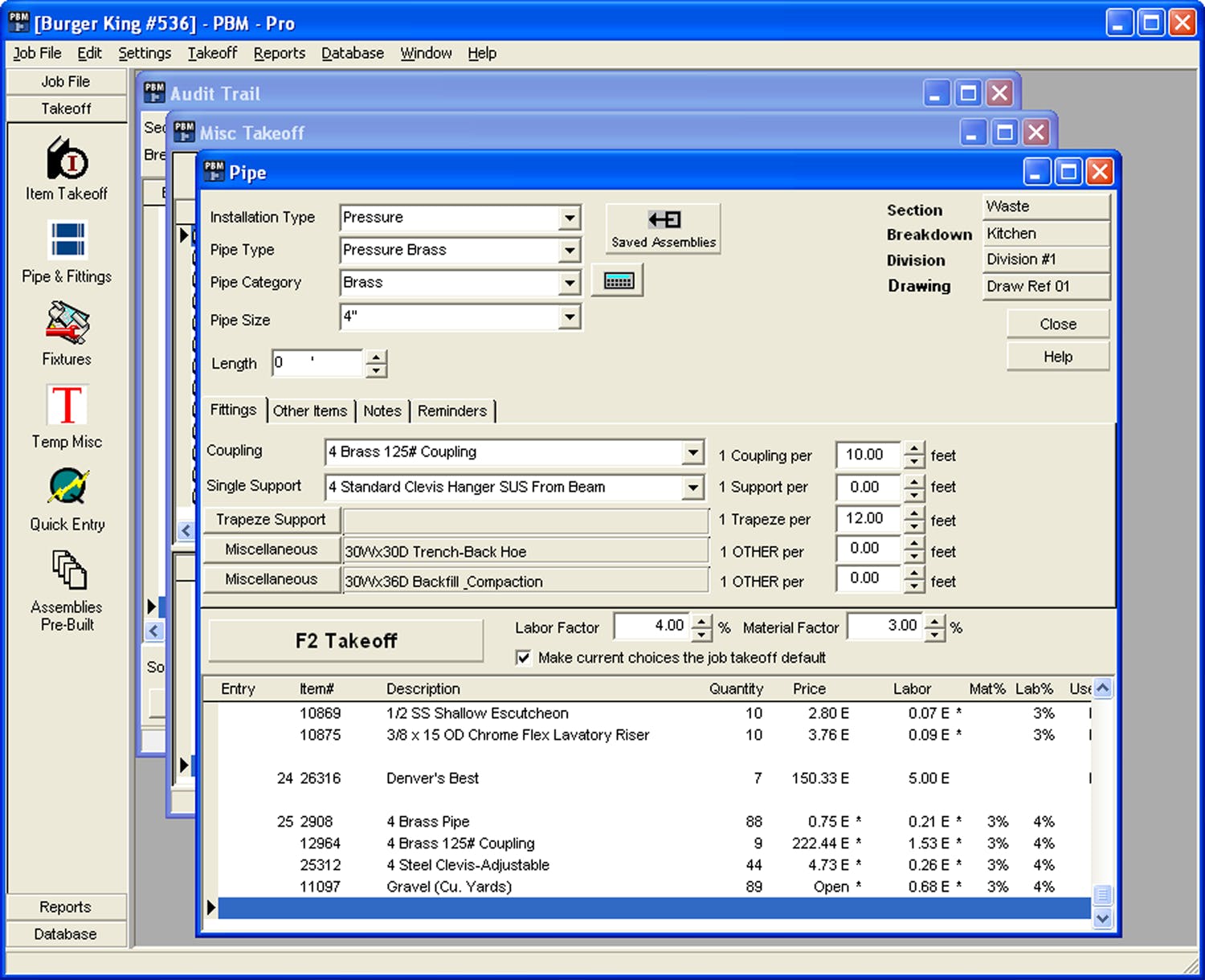Image resolution: width=1205 pixels, height=980 pixels.
Task: Click the Close button in Pipe window
Action: click(1058, 324)
